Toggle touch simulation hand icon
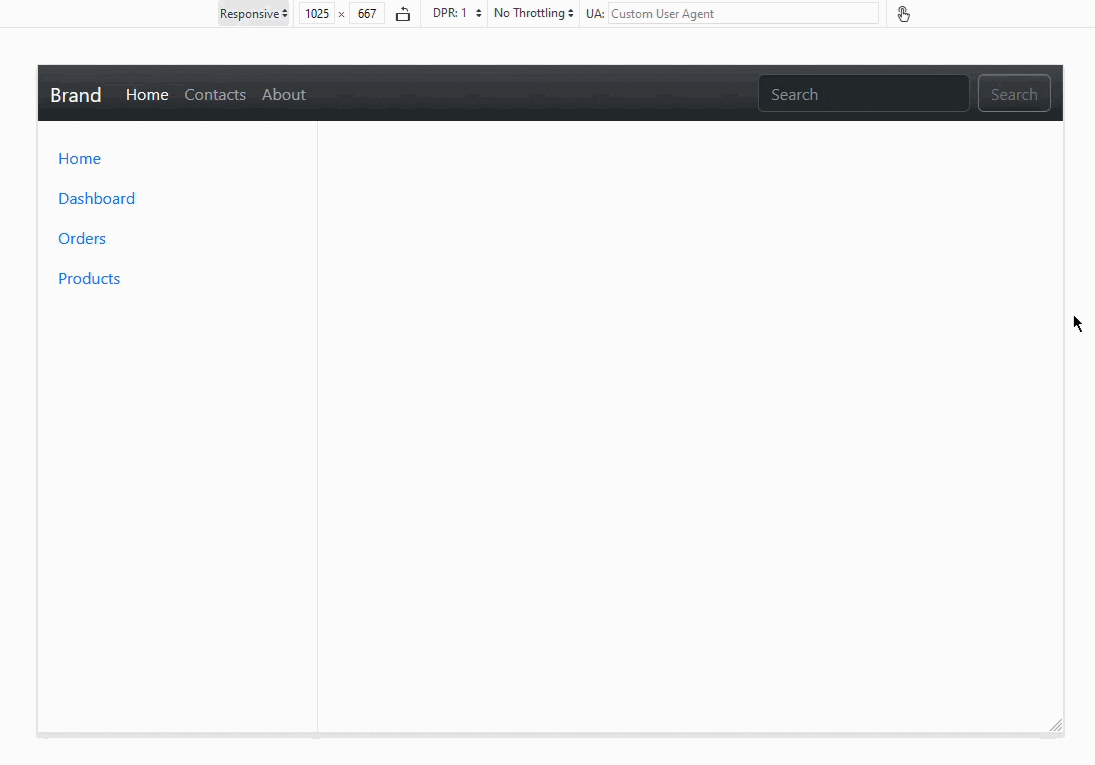 [x=903, y=14]
